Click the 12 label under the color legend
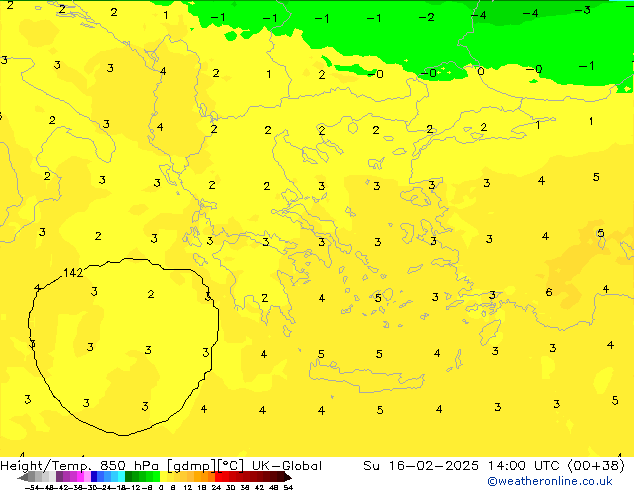 pos(188,487)
